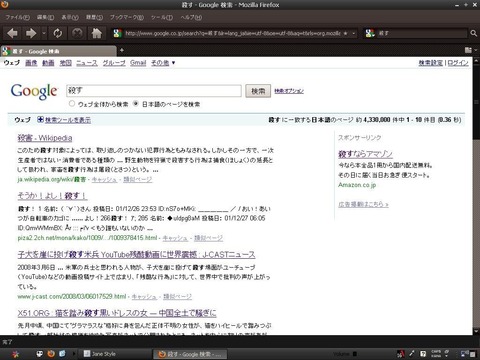Open the address bar URL history dropdown
The height and width of the screenshot is (360, 480).
(353, 33)
